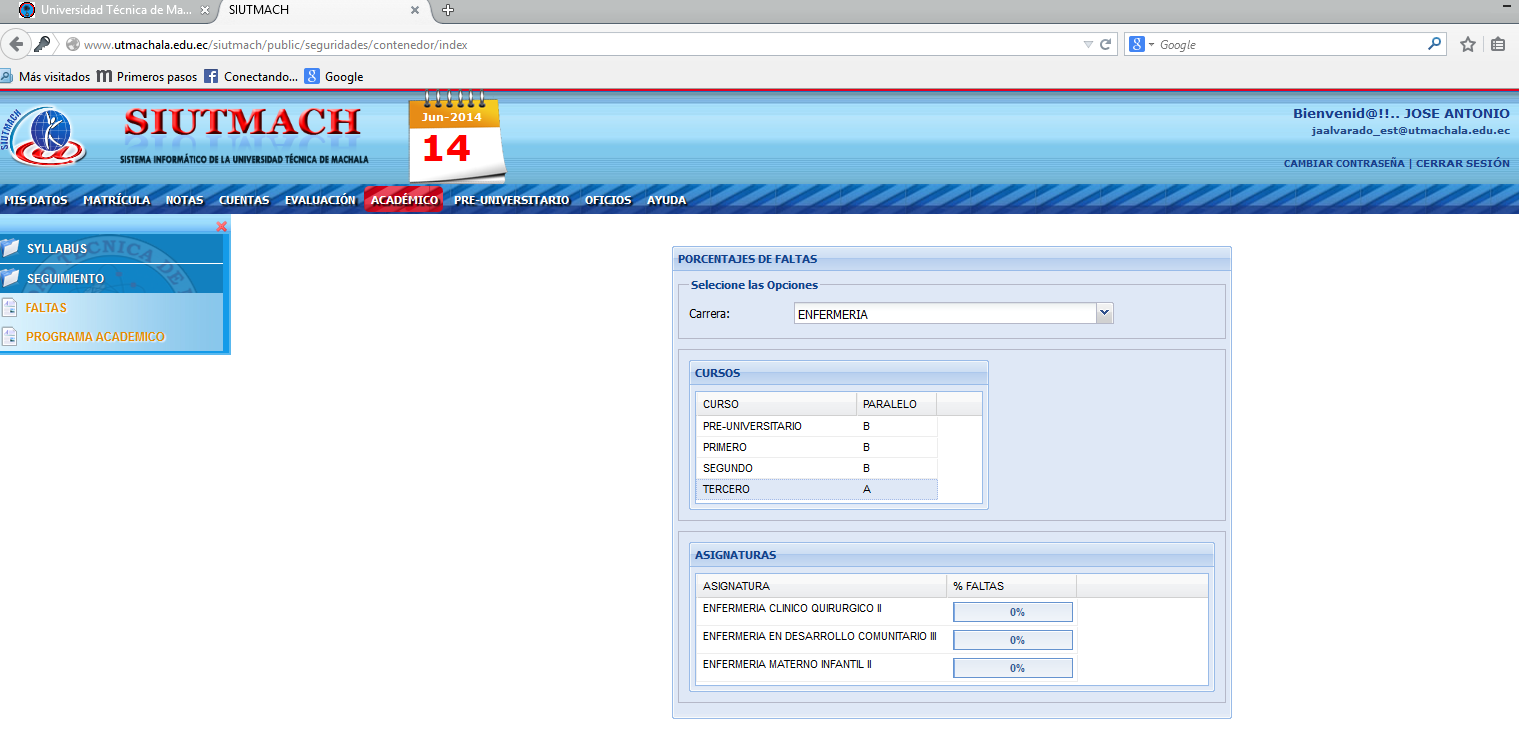Click the folder icon beside SYLLABUS

pyautogui.click(x=11, y=248)
